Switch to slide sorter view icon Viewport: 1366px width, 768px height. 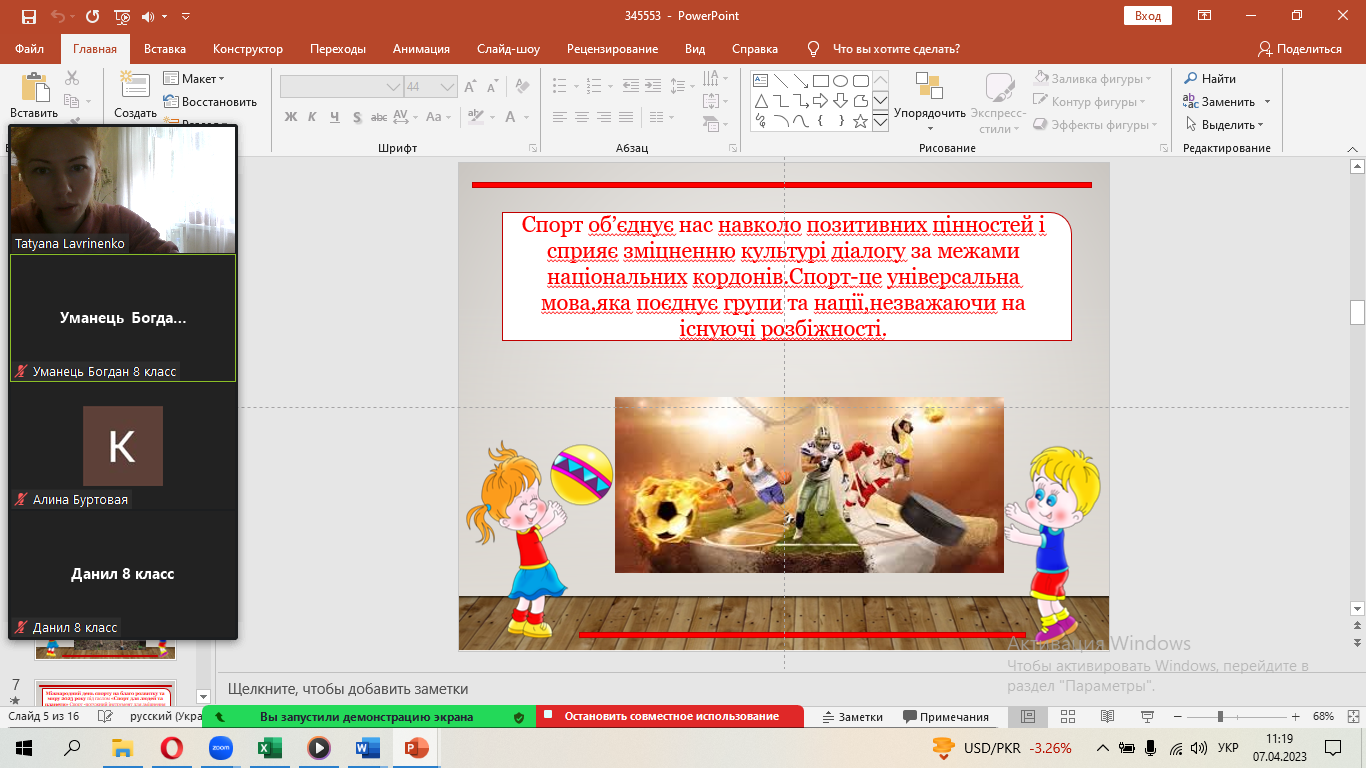(x=1067, y=717)
